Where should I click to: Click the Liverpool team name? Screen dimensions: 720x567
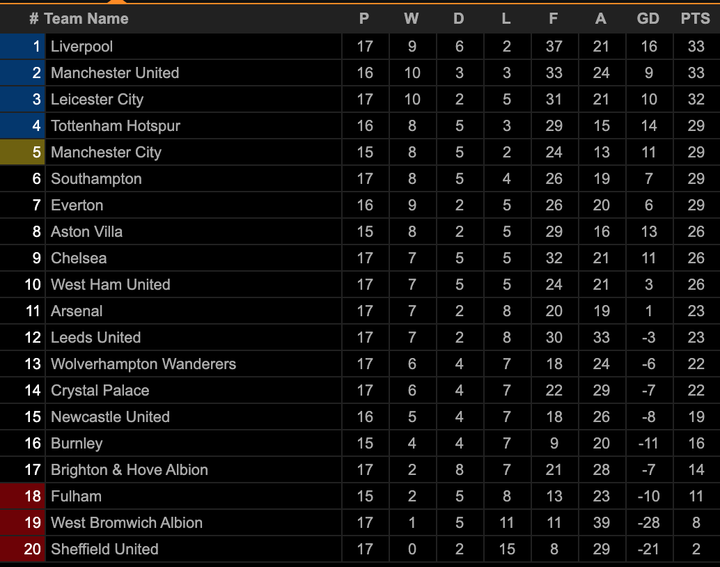click(x=82, y=46)
